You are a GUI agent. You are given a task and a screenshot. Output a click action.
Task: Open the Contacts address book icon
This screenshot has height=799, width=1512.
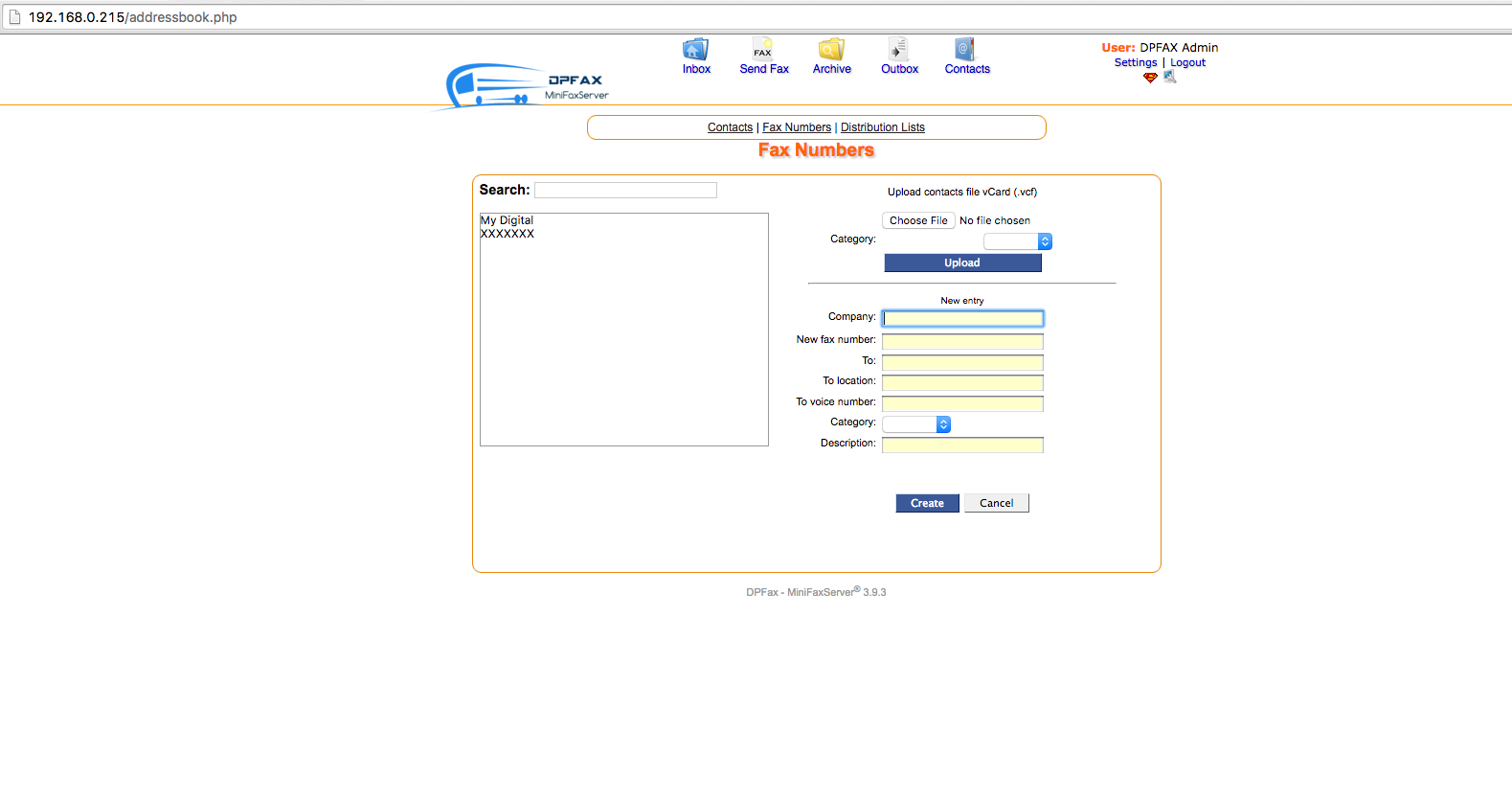964,50
